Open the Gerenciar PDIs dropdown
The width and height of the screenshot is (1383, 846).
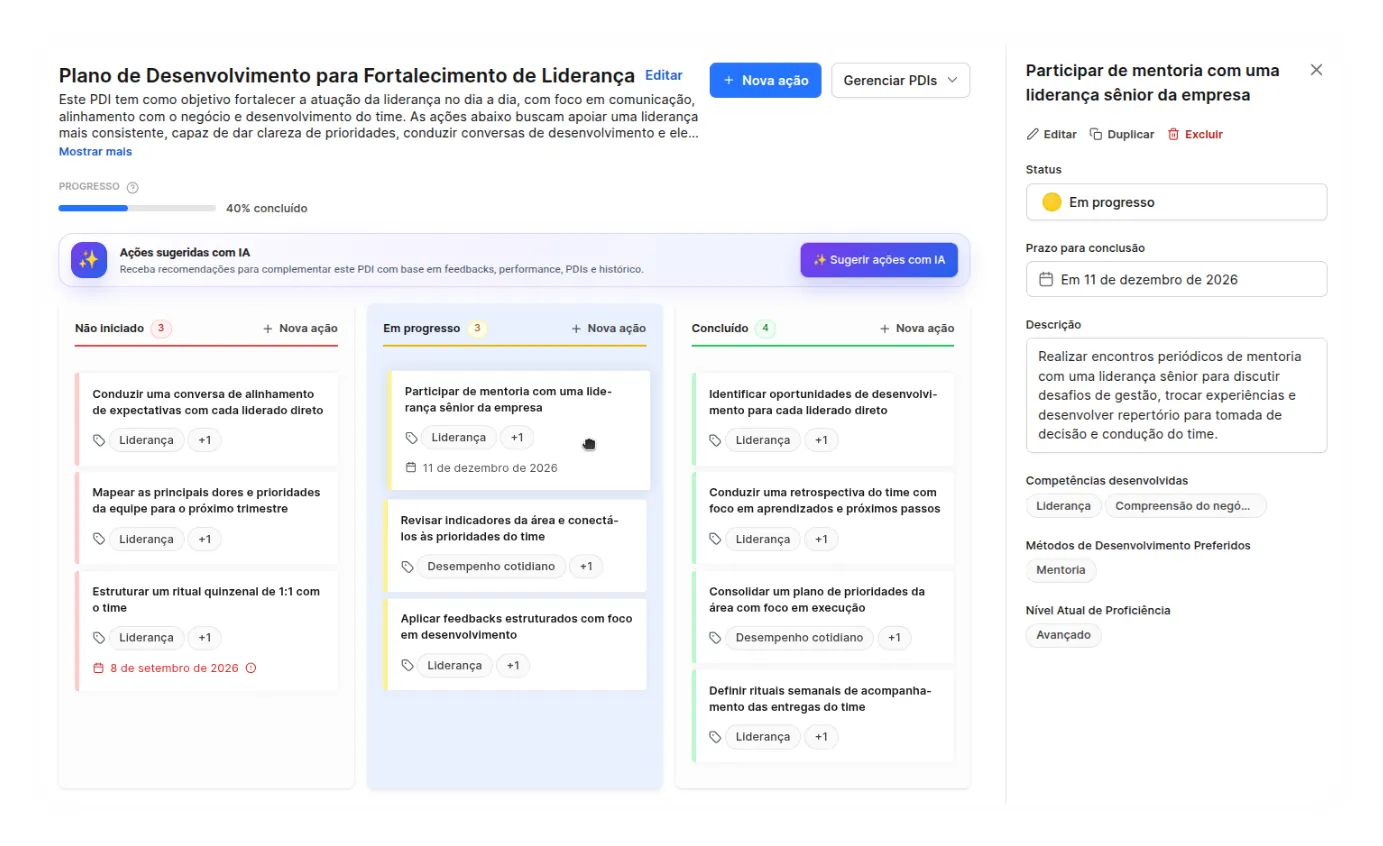[x=900, y=80]
